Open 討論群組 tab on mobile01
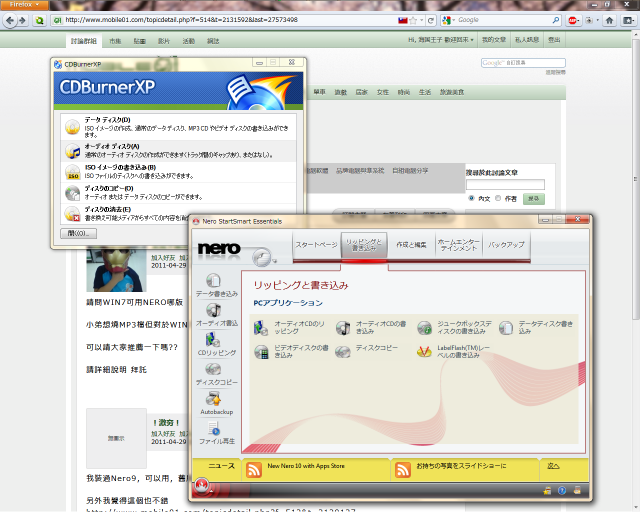The image size is (640, 512). tap(84, 41)
